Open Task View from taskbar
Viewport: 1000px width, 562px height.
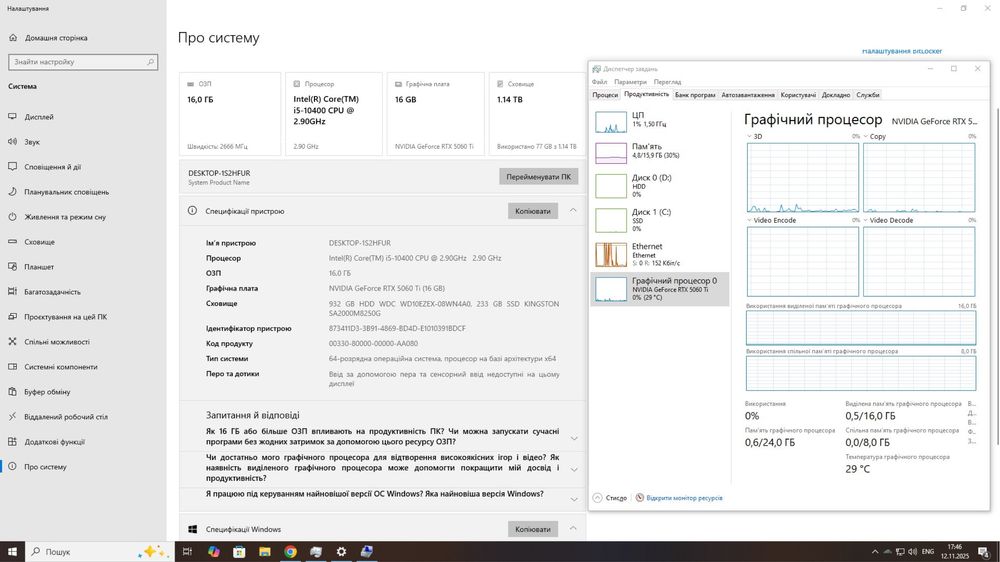(188, 552)
